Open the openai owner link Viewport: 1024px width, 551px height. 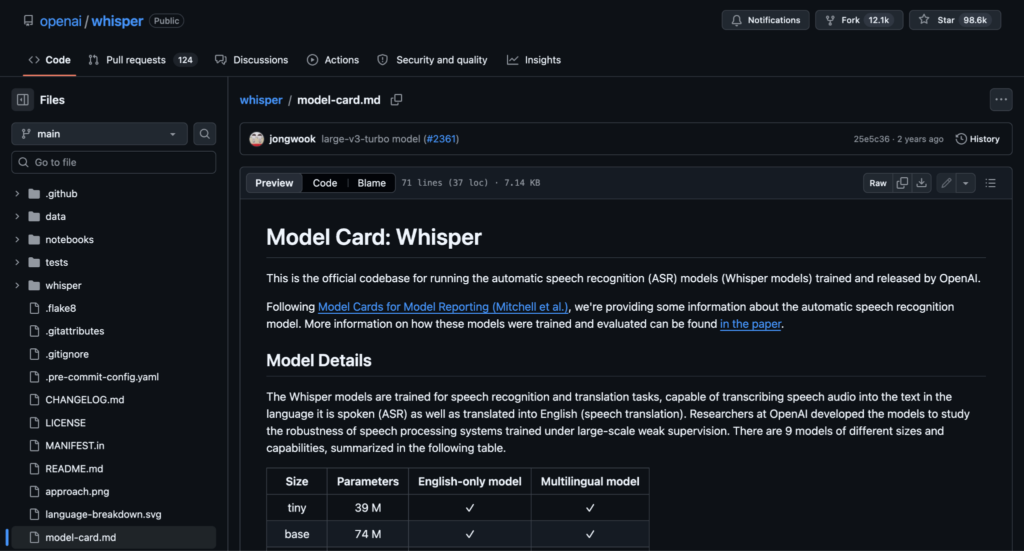click(61, 21)
